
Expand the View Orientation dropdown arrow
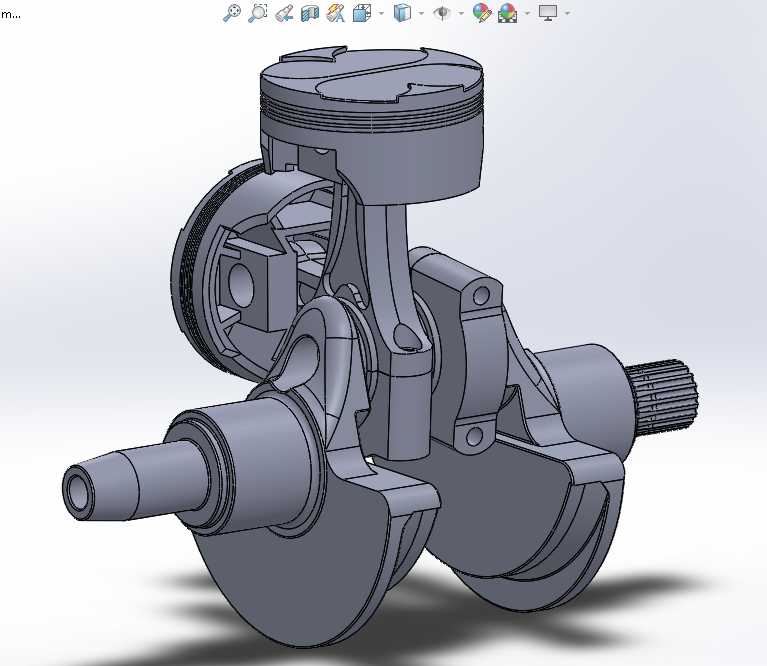click(x=382, y=13)
